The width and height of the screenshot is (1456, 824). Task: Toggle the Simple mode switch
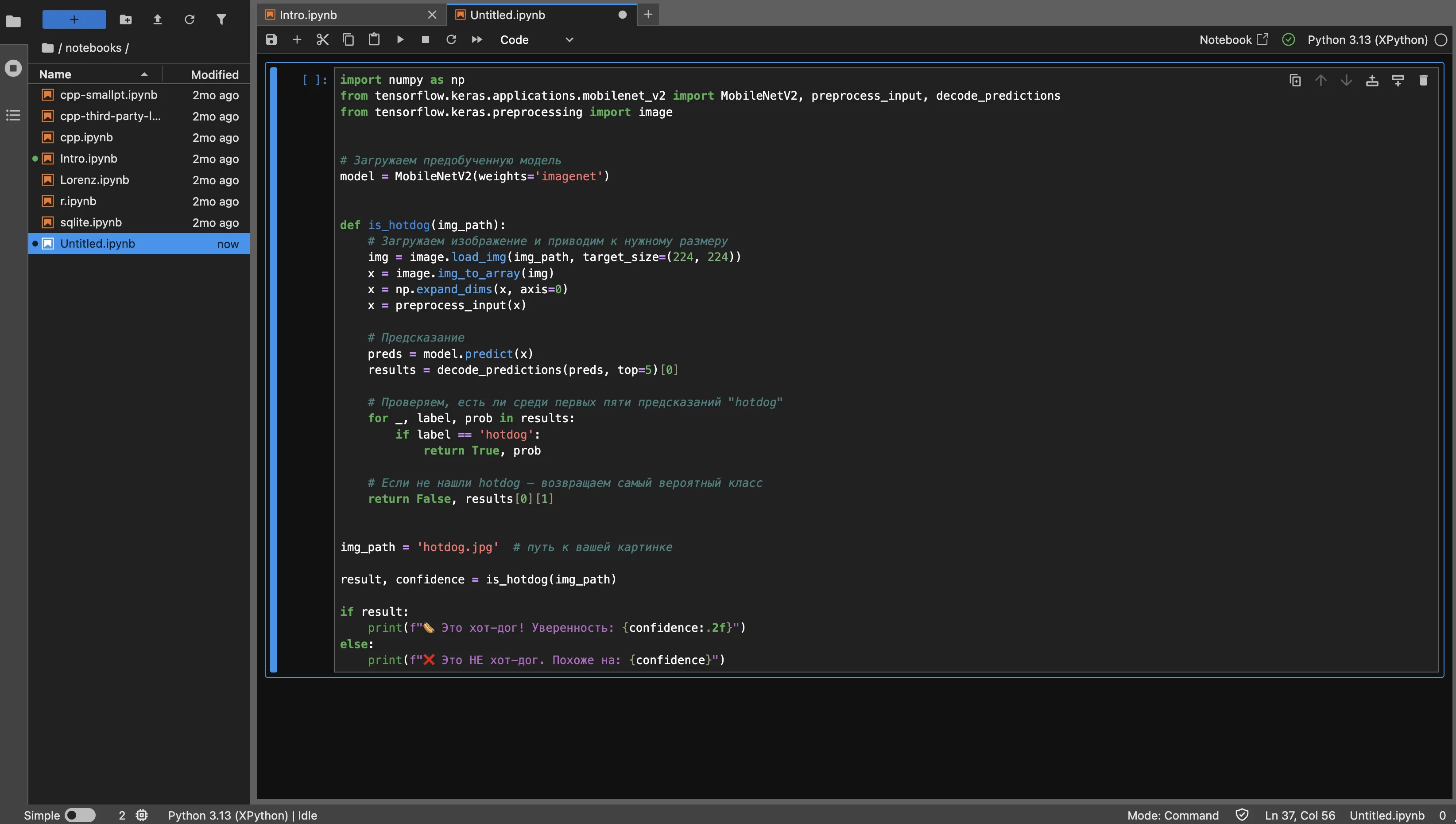click(x=80, y=815)
